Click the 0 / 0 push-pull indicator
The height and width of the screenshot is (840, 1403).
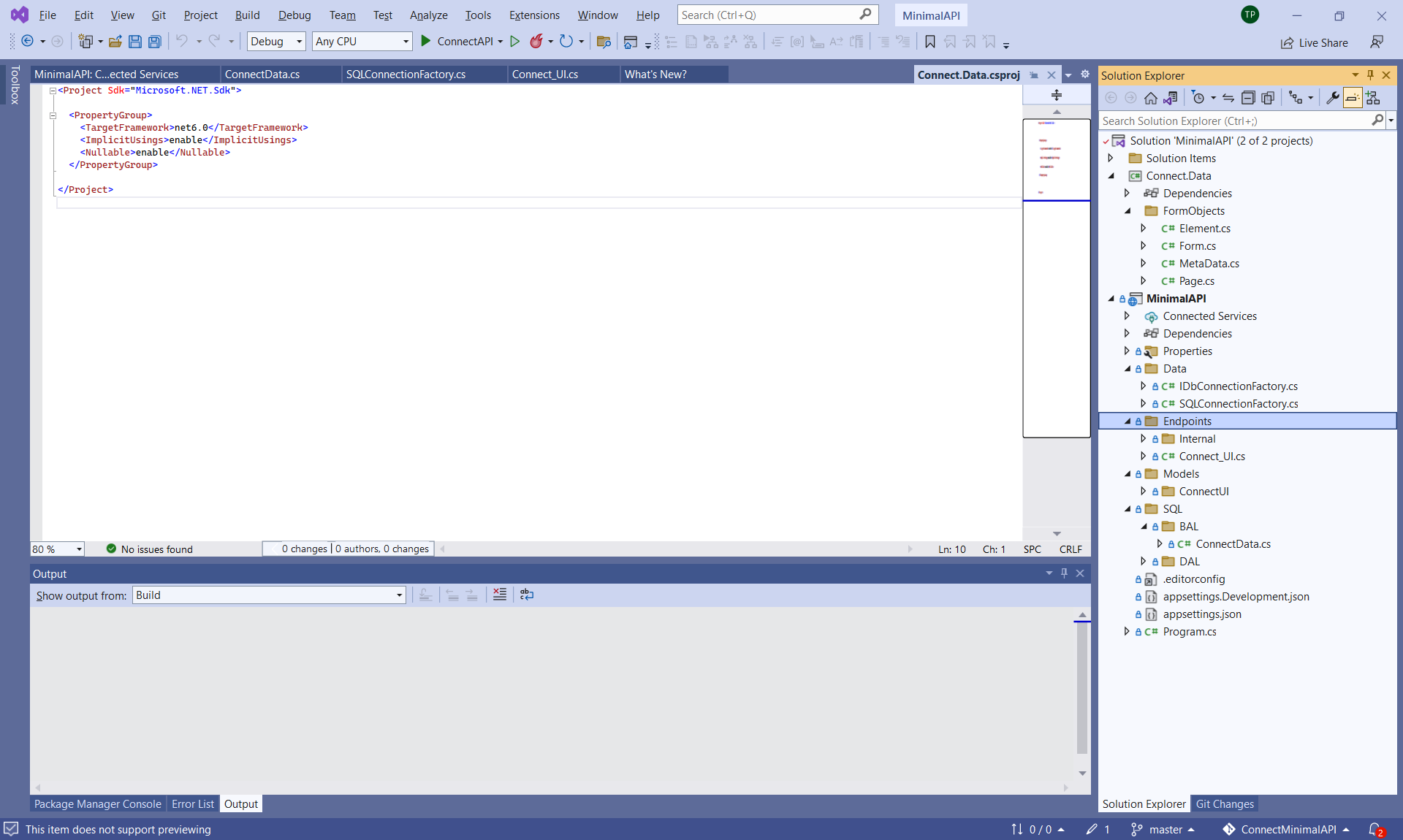pos(1038,830)
